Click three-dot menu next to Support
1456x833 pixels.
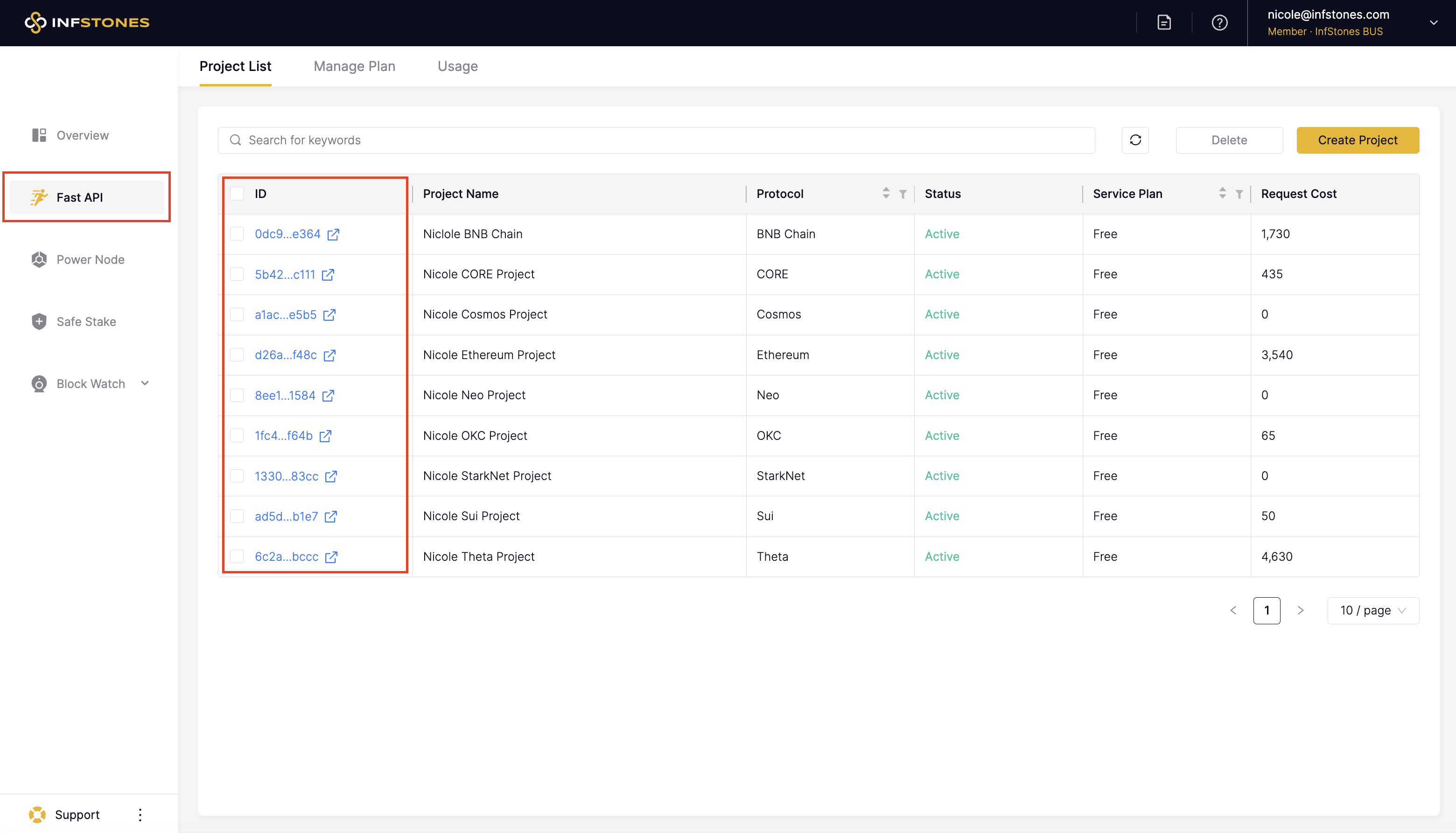140,814
